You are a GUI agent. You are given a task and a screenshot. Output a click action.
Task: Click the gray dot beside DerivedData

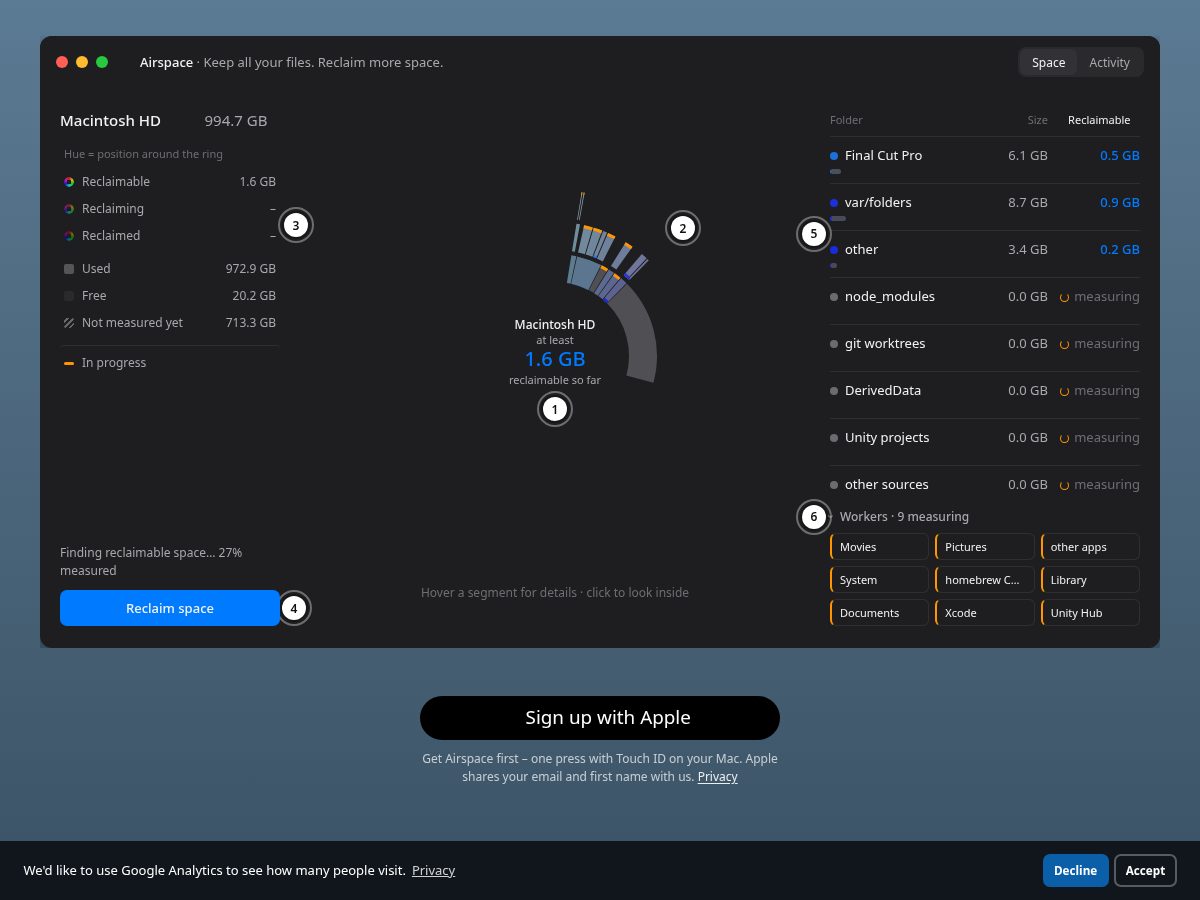coord(834,391)
